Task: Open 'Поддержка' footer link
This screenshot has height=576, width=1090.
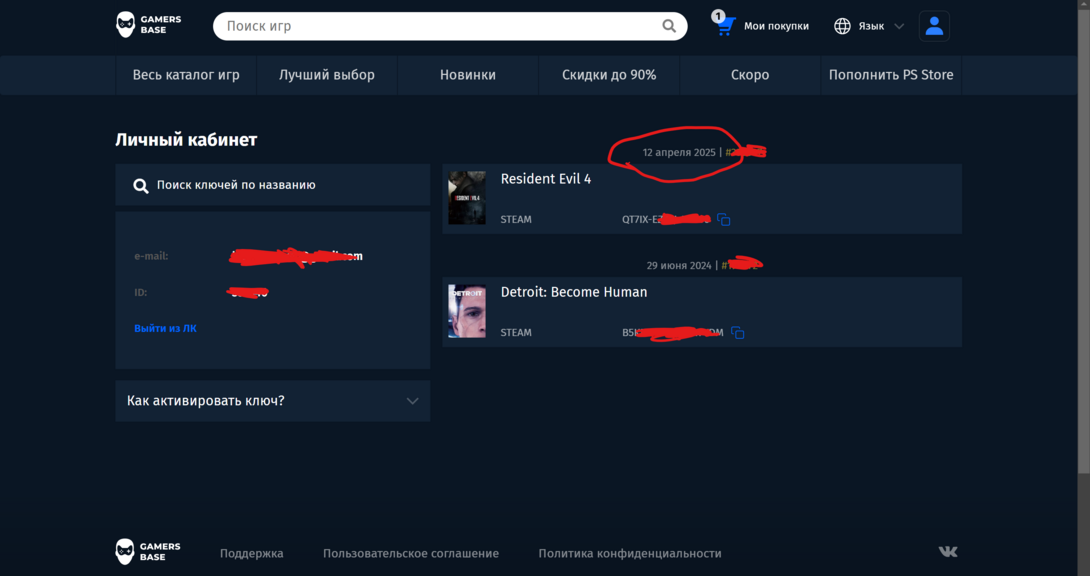Action: pos(252,554)
